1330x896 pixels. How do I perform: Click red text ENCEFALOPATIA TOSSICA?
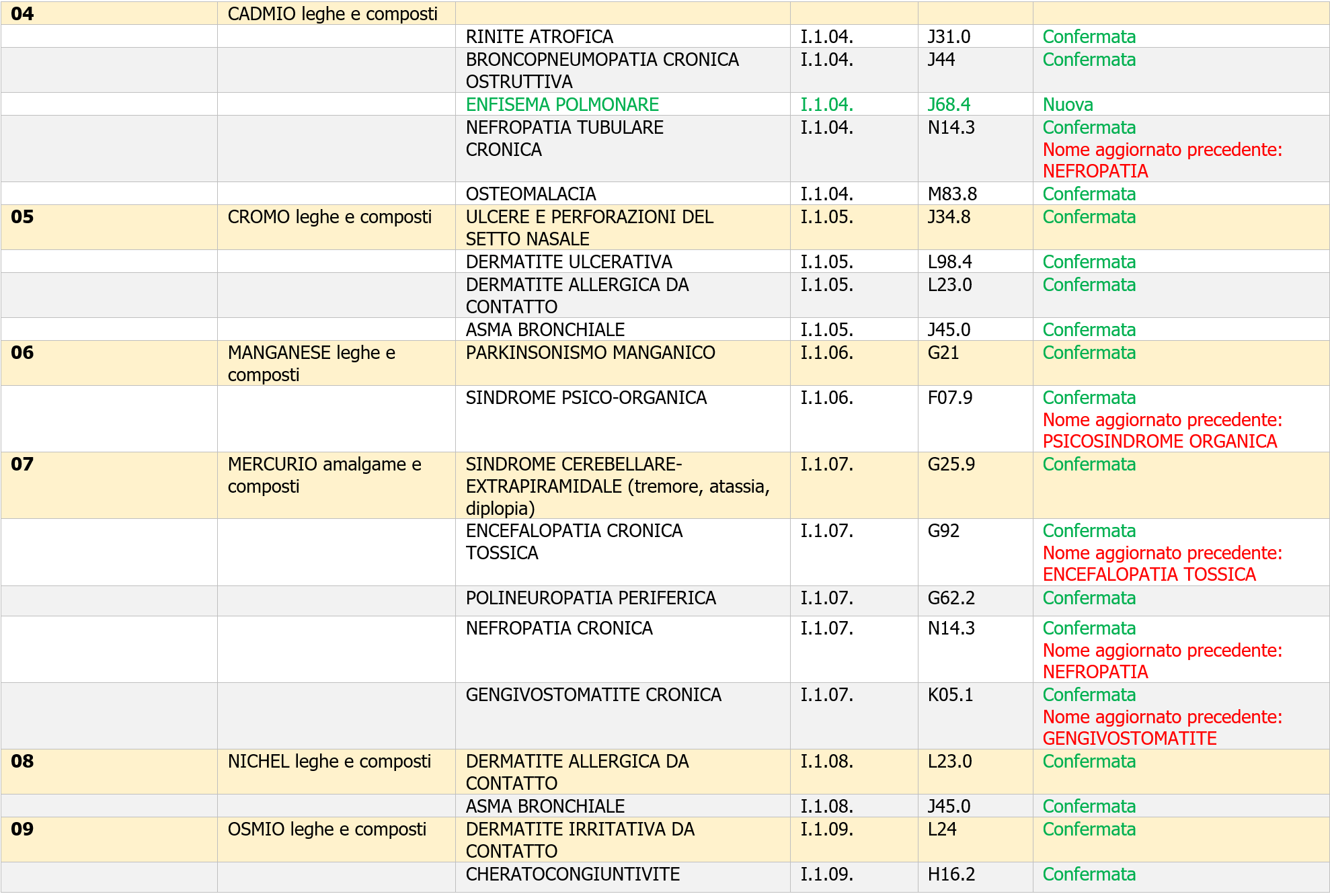pos(1148,574)
